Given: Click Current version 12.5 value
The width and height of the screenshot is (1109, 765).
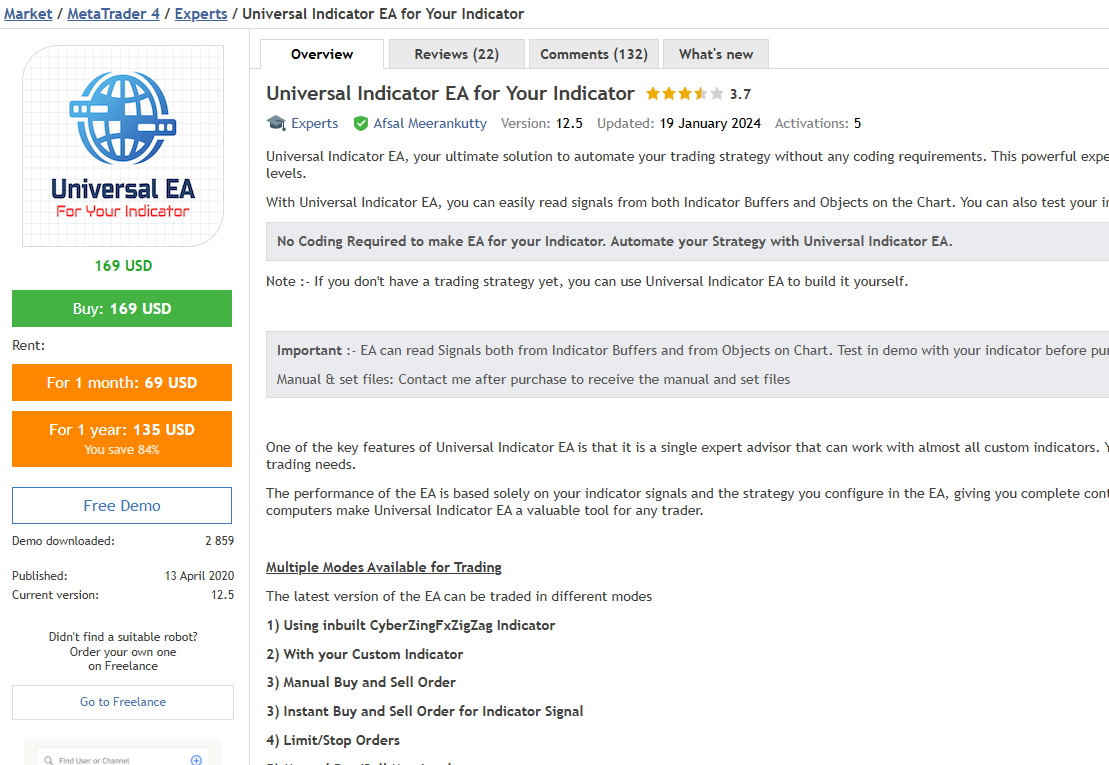Looking at the screenshot, I should pos(222,595).
